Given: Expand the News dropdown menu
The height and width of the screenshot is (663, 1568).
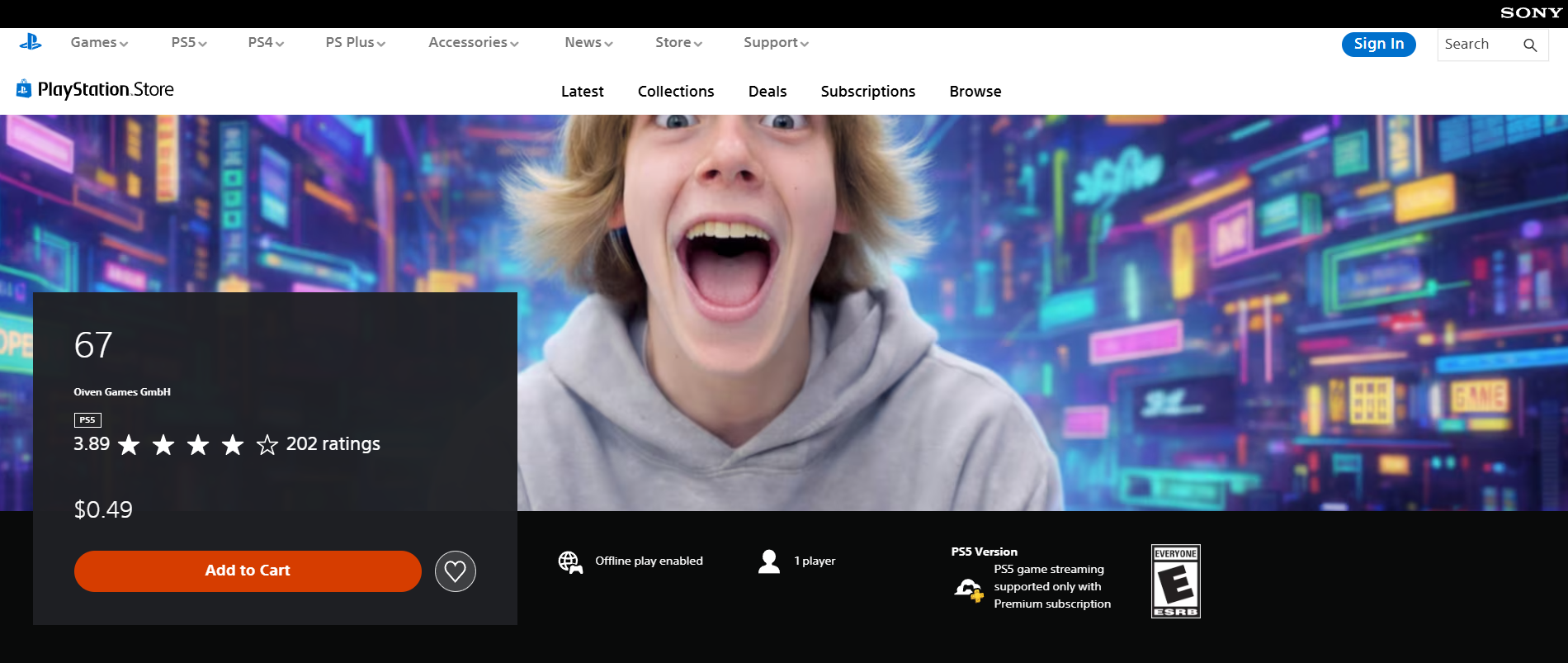Looking at the screenshot, I should (588, 43).
